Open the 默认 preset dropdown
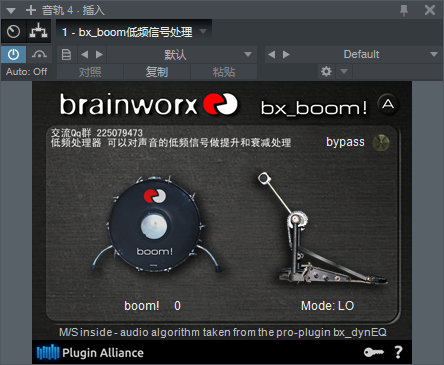 pos(182,54)
